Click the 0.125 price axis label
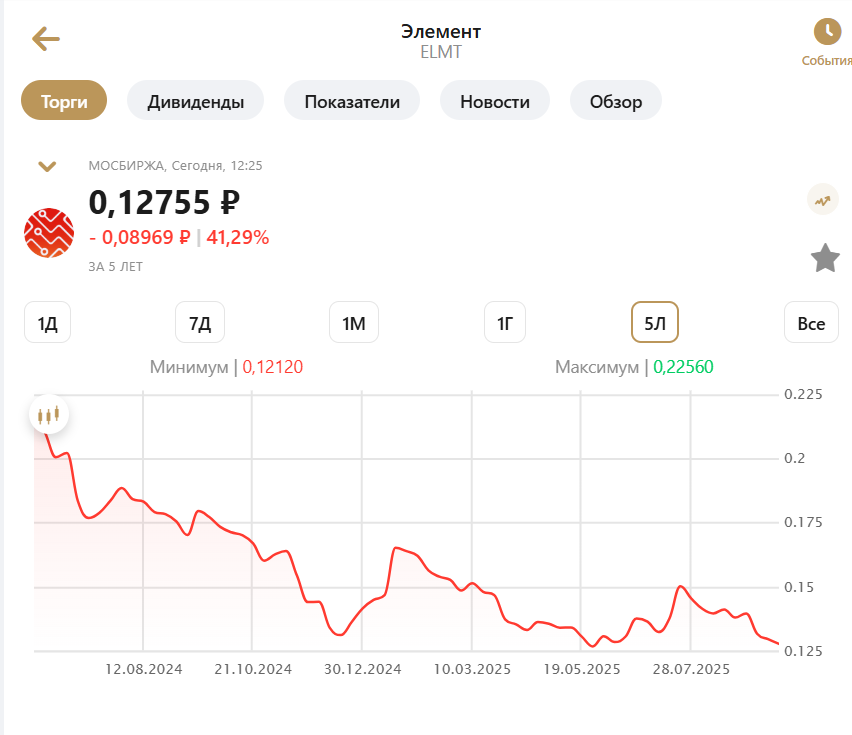This screenshot has width=852, height=735. coord(803,651)
